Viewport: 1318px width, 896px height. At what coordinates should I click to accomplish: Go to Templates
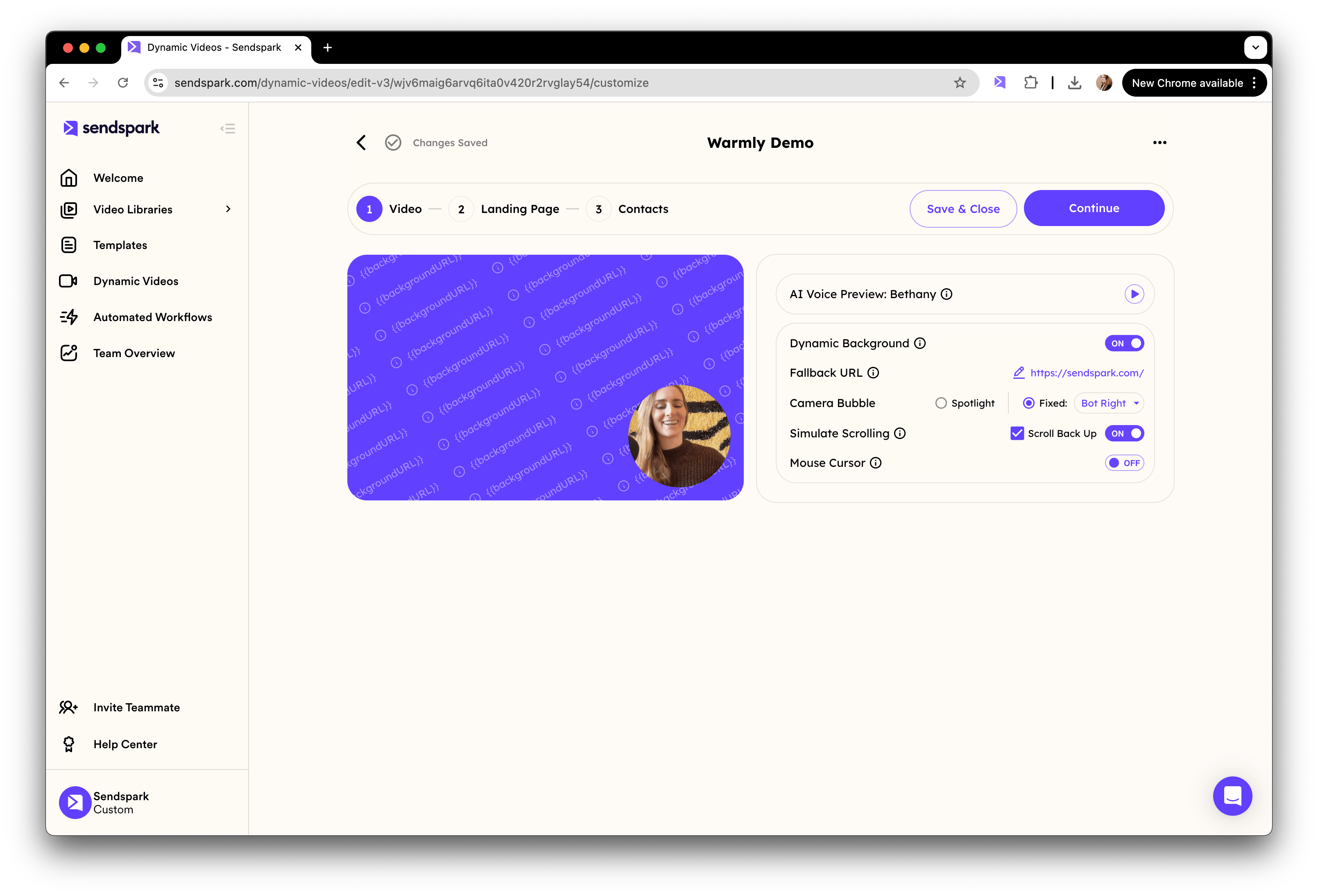[120, 245]
